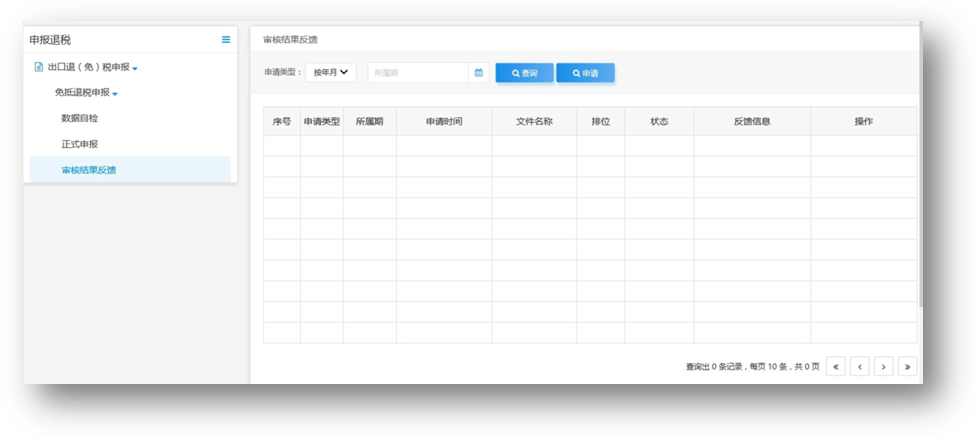Click the document icon beside 出口退（免）税申报

39,67
